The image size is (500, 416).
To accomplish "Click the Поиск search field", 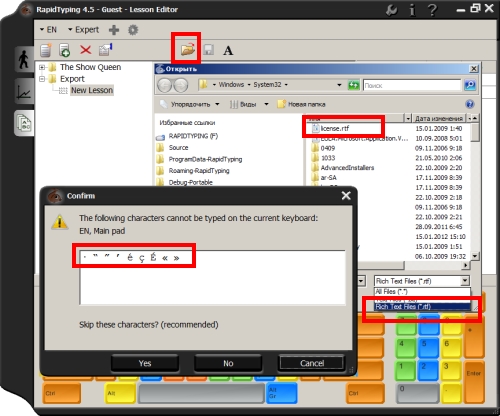I will (x=412, y=85).
